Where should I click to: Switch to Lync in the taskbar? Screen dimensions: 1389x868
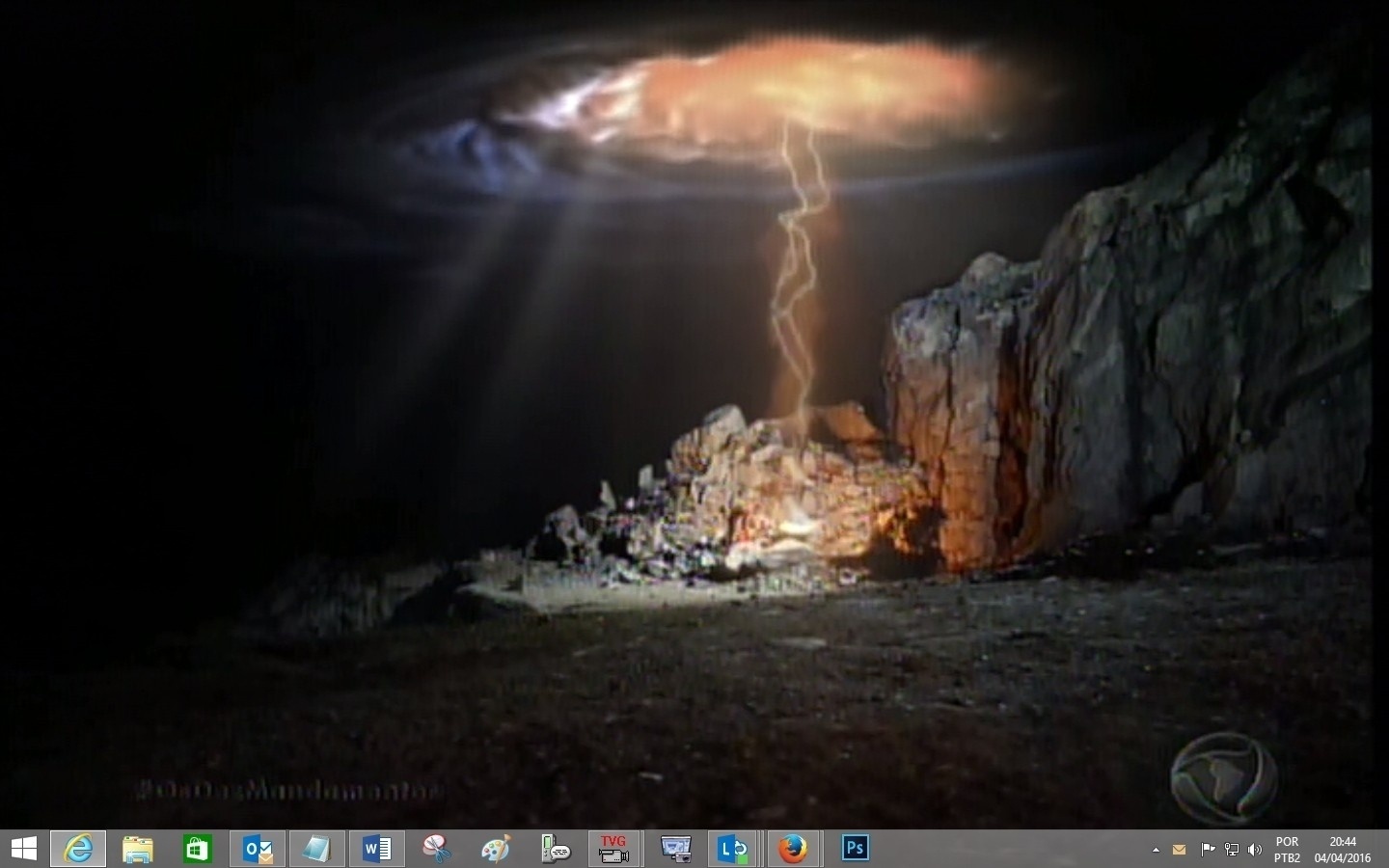click(733, 849)
